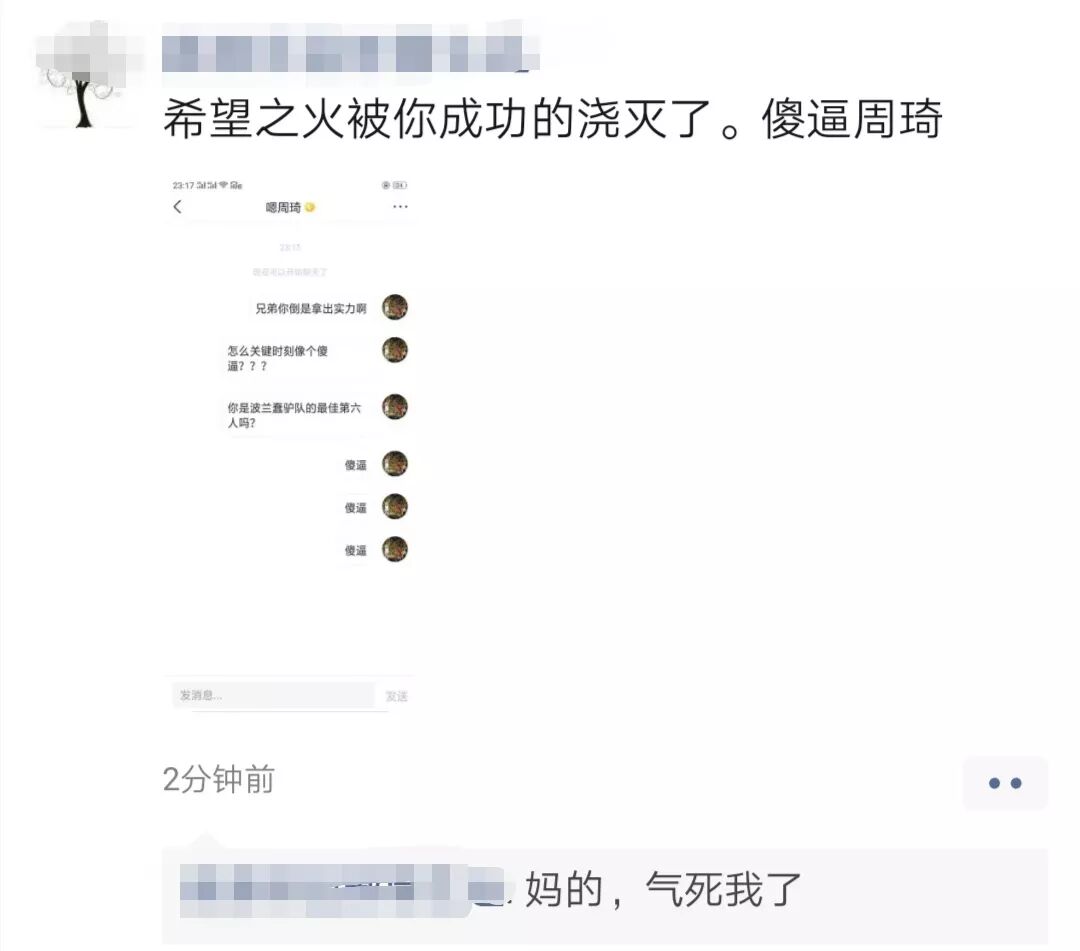The image size is (1080, 951).
Task: Open the commenter's blurred name link
Action: 342,890
